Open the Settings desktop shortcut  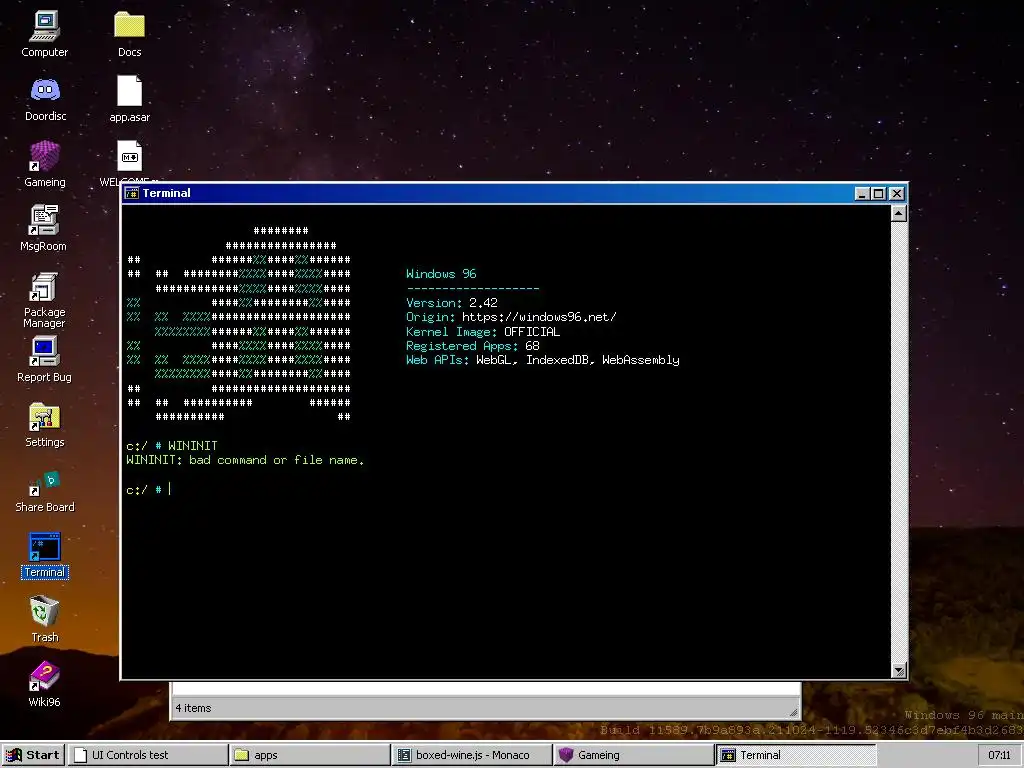pyautogui.click(x=44, y=425)
